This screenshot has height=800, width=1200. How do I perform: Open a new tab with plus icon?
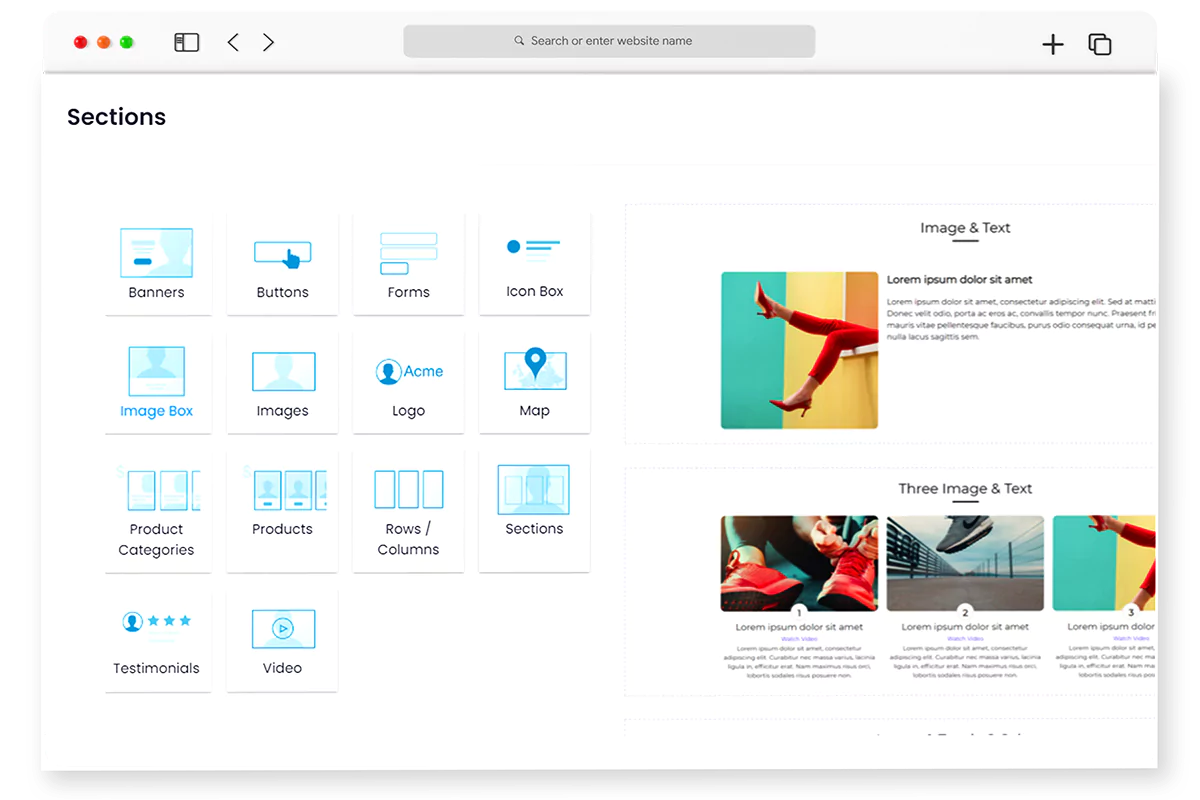coord(1053,44)
